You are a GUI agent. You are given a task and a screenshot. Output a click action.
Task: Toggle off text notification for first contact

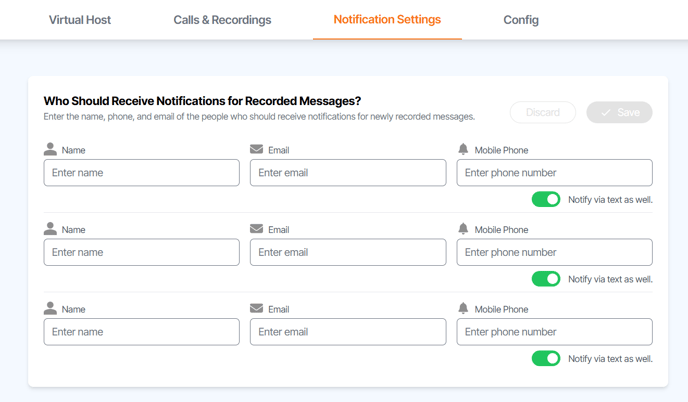[546, 199]
